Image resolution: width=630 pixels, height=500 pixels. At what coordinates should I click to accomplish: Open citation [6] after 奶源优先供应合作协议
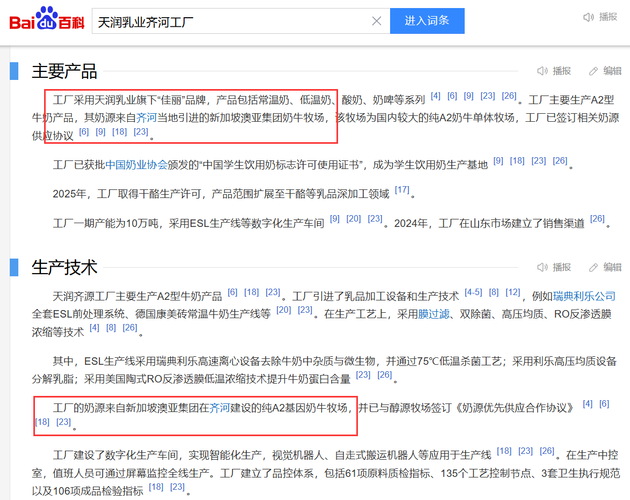click(x=604, y=404)
